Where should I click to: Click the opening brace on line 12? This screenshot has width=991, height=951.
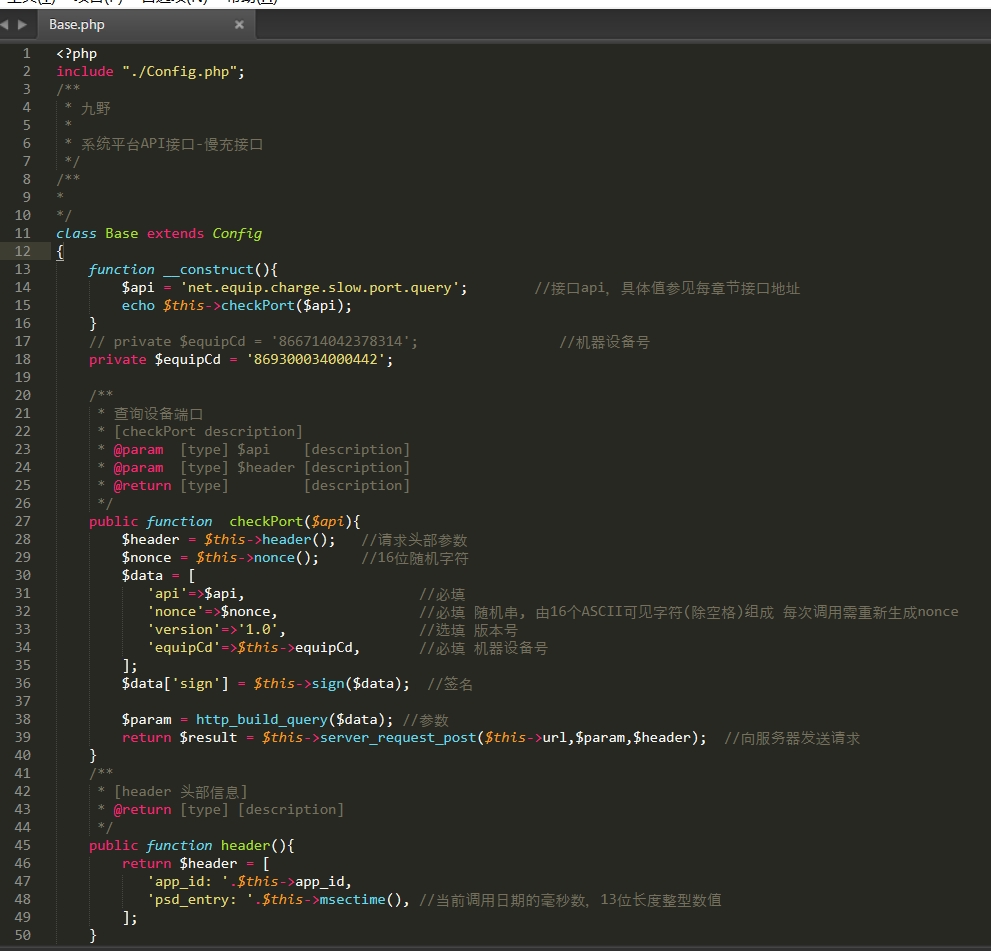point(60,251)
